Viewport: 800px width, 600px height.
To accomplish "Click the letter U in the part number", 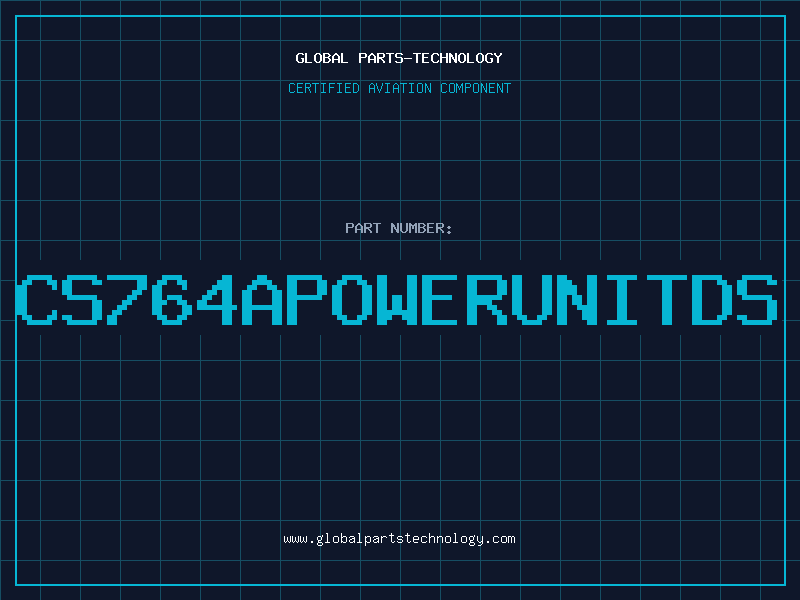I will pos(534,299).
